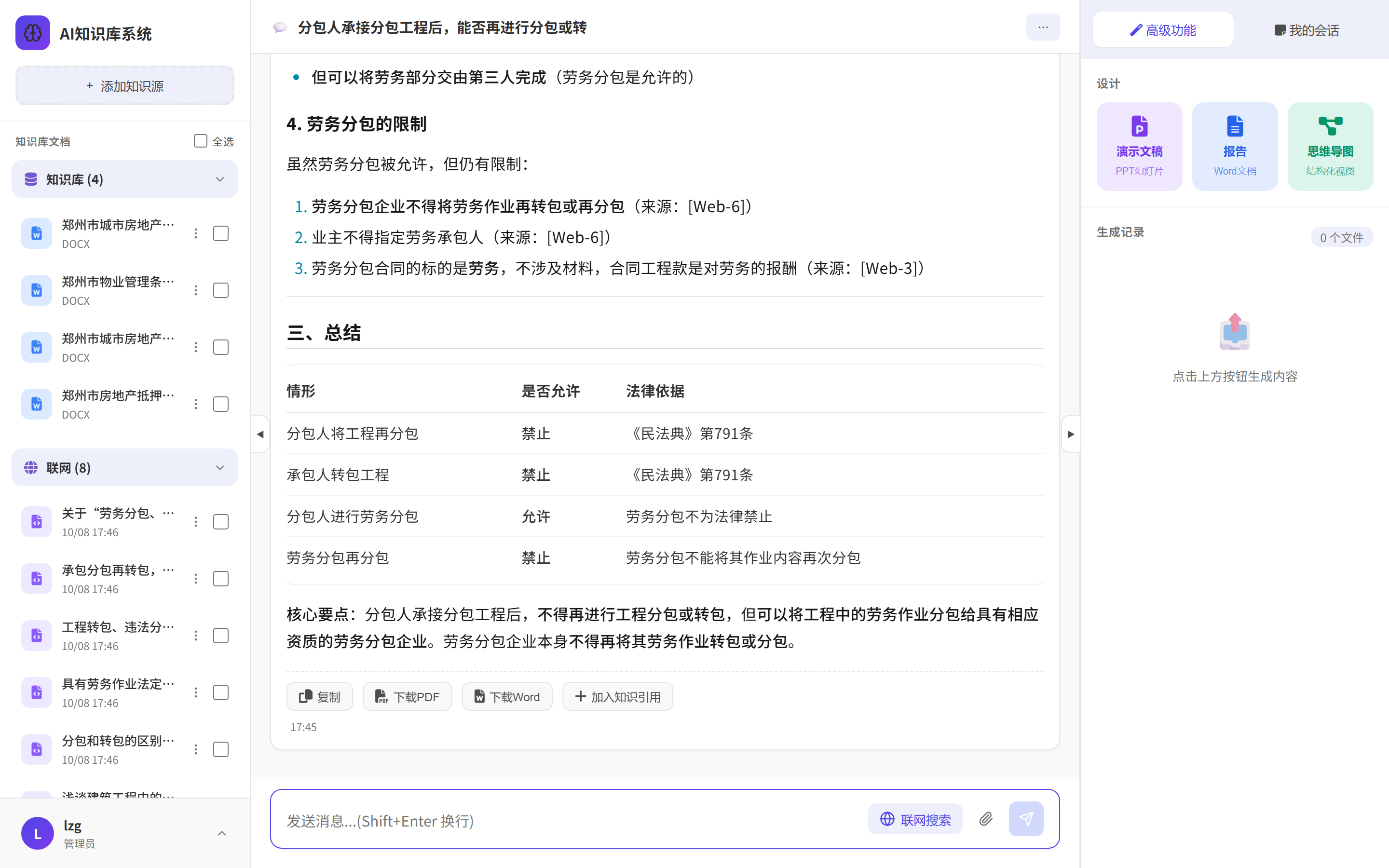Viewport: 1389px width, 868px height.
Task: Click 加入知识引用 button
Action: 618,696
